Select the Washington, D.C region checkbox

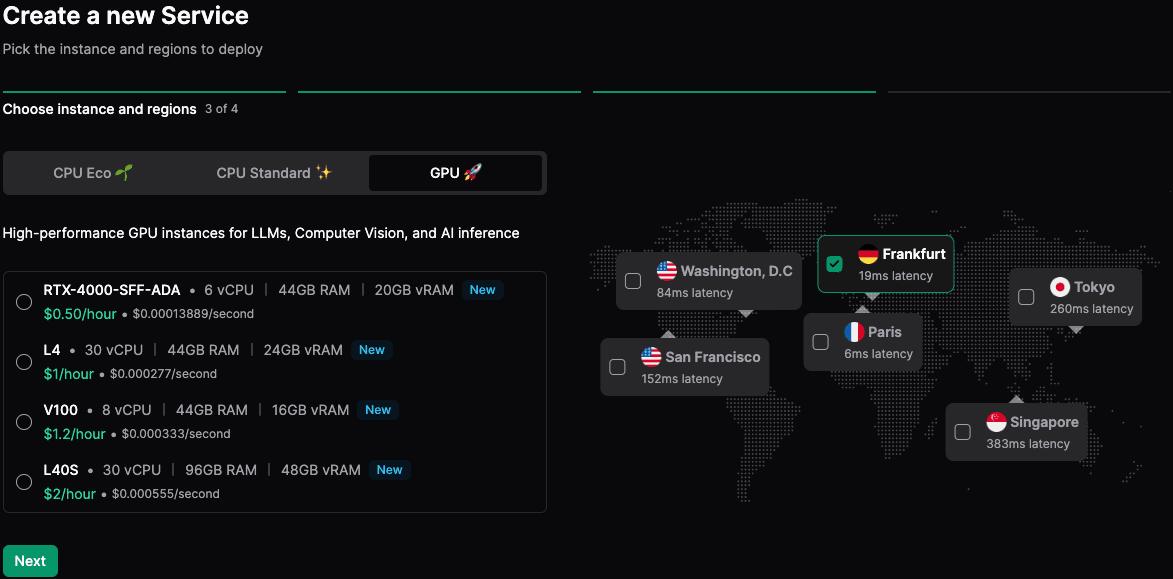point(633,281)
